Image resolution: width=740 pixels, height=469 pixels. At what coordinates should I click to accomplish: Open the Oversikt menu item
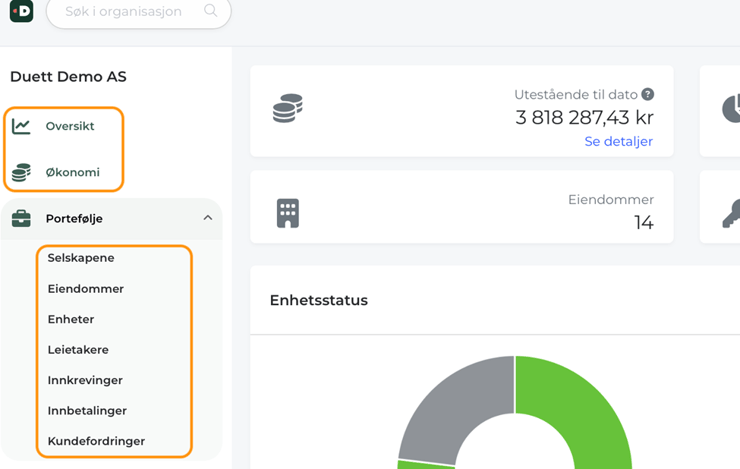(70, 126)
